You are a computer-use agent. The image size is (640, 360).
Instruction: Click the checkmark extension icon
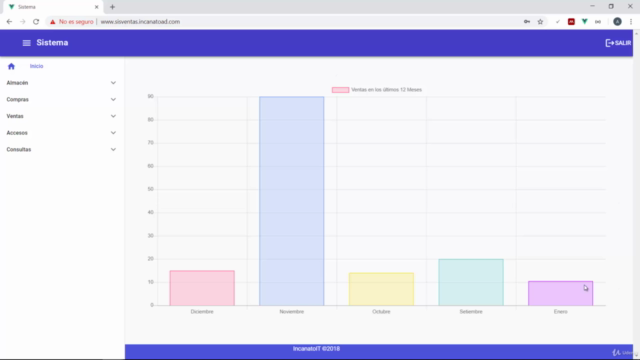558,22
